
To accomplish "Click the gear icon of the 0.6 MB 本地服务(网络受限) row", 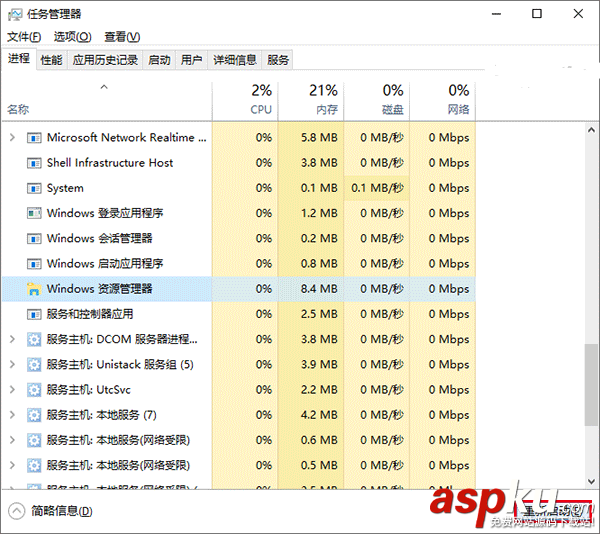I will (34, 440).
